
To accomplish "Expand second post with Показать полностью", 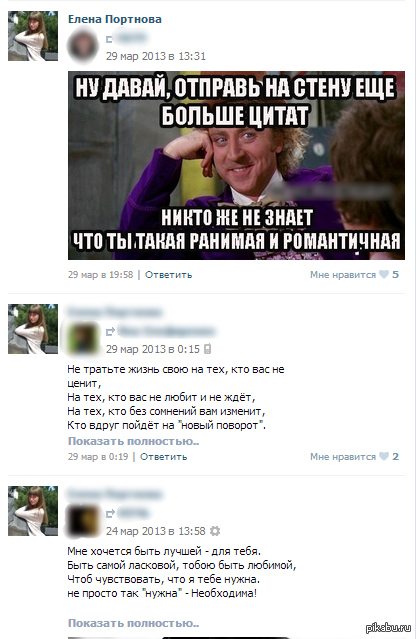I will 133,441.
